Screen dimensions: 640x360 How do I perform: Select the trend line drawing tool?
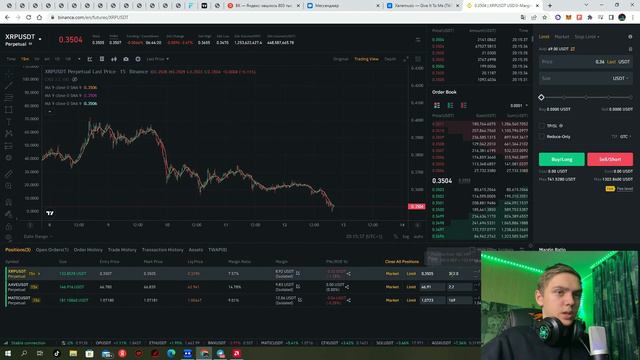9,86
